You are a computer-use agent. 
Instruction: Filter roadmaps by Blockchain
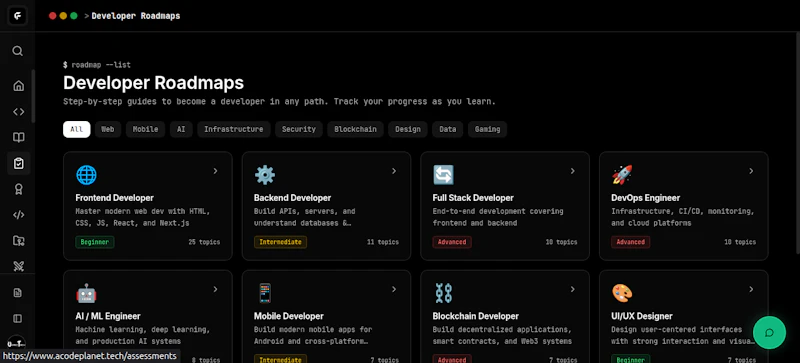[356, 129]
